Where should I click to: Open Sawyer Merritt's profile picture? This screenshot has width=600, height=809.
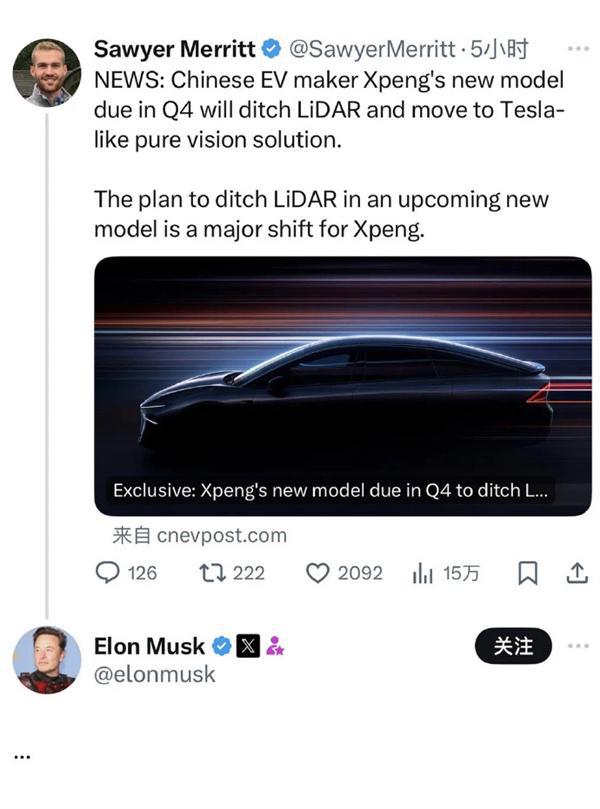(x=46, y=74)
